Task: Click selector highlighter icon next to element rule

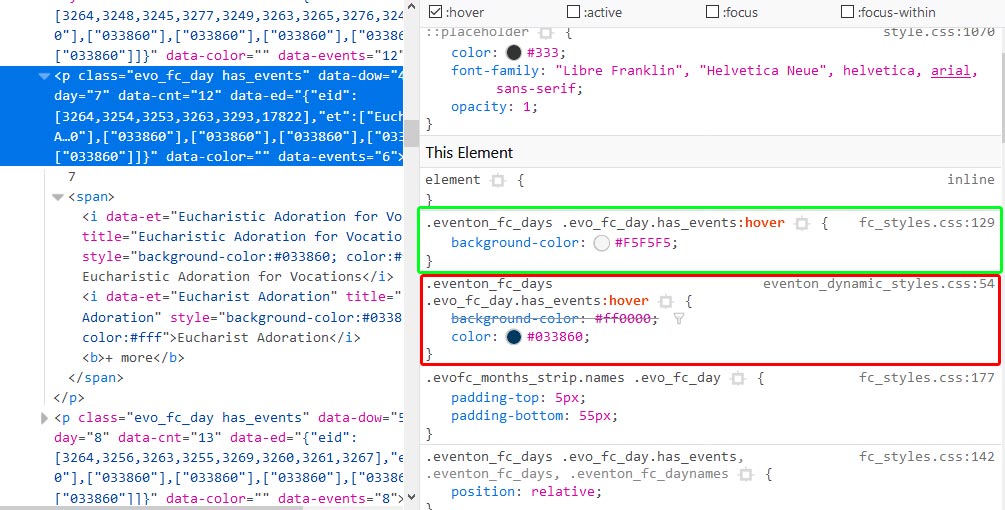Action: click(x=498, y=180)
